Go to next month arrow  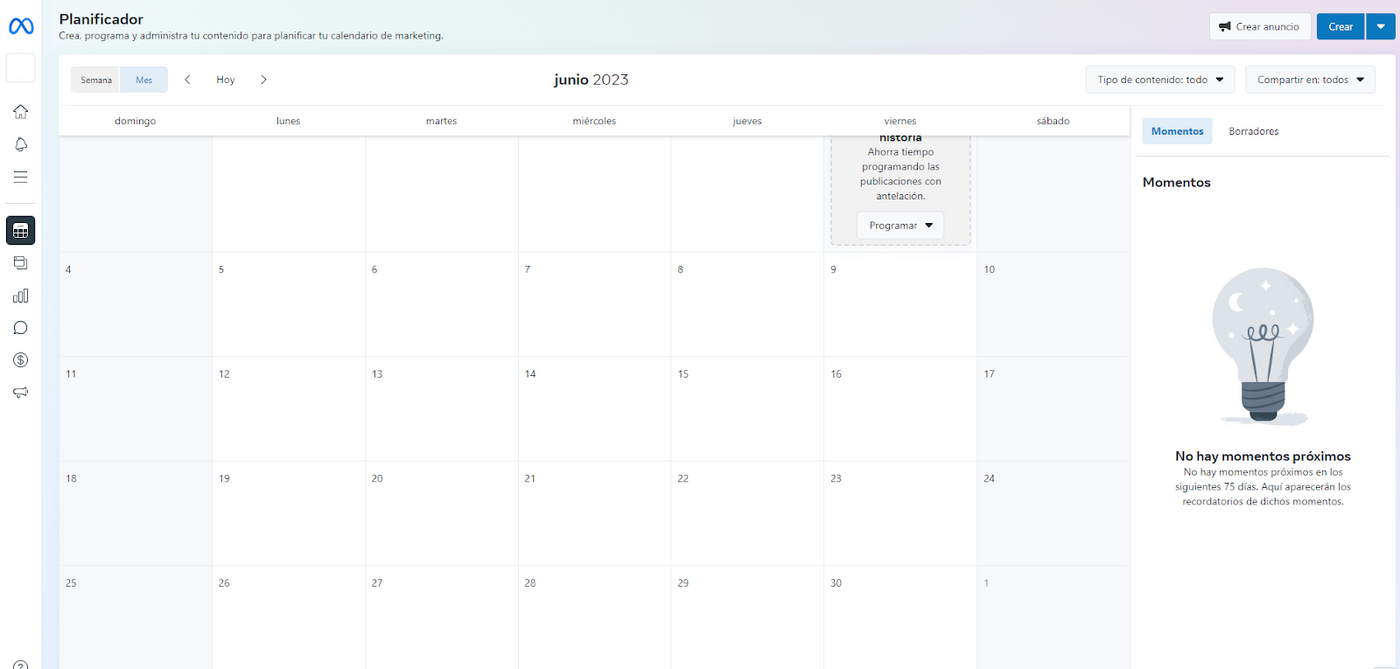(264, 80)
